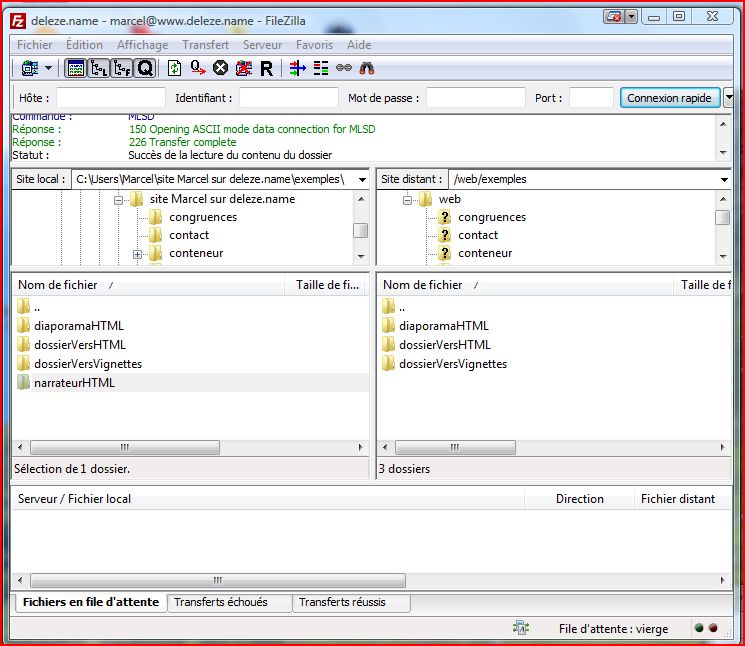Collapse the remote web folder node

click(x=407, y=200)
